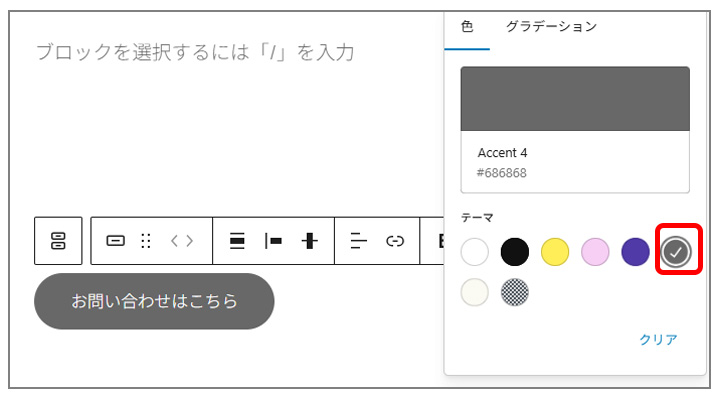Choose the white theme color swatch
The width and height of the screenshot is (718, 401).
click(474, 252)
